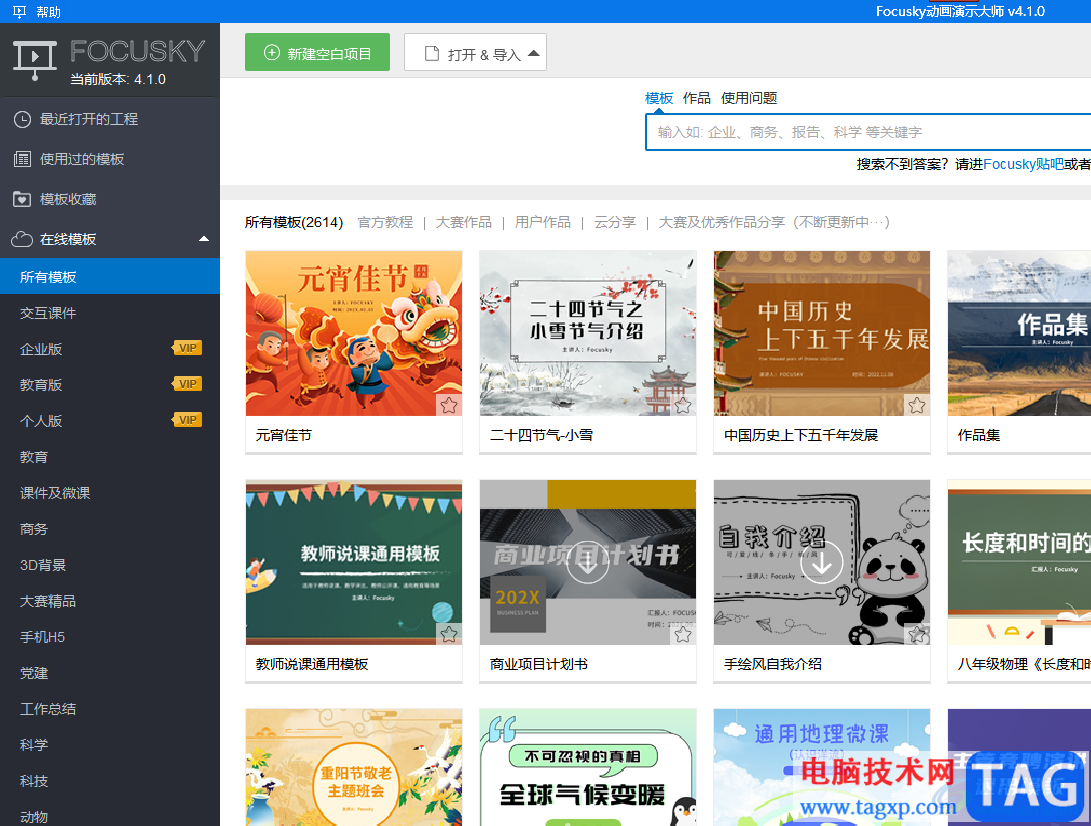This screenshot has height=826, width=1091.
Task: Favorite the 教师说课通用模板 star icon
Action: [449, 634]
